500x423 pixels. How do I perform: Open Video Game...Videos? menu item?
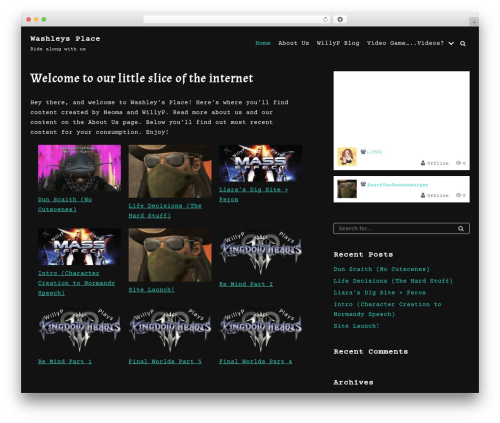[x=405, y=43]
